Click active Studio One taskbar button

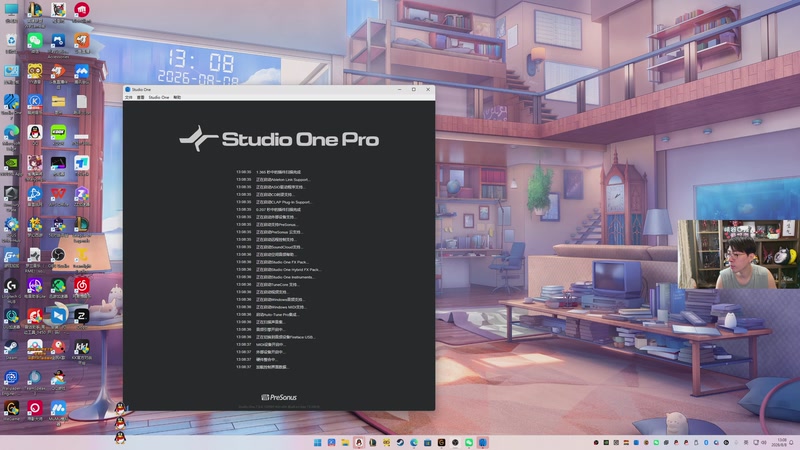click(x=483, y=442)
